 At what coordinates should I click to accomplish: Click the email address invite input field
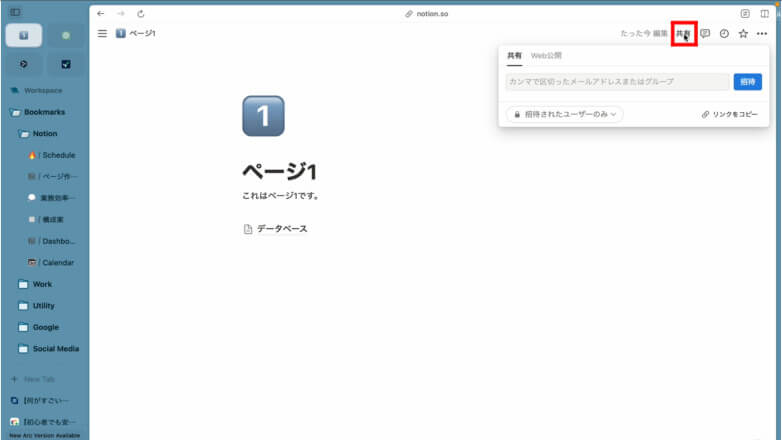click(x=617, y=82)
